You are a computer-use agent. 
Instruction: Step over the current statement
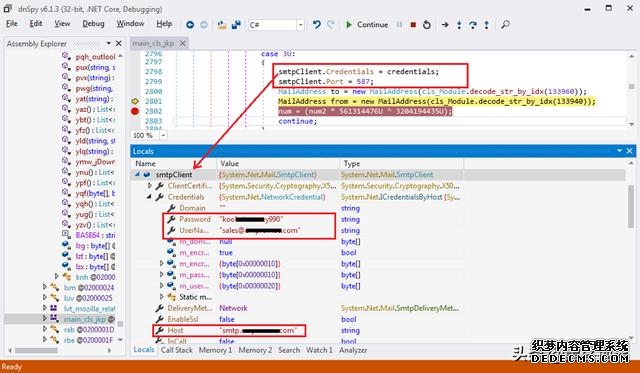[473, 25]
